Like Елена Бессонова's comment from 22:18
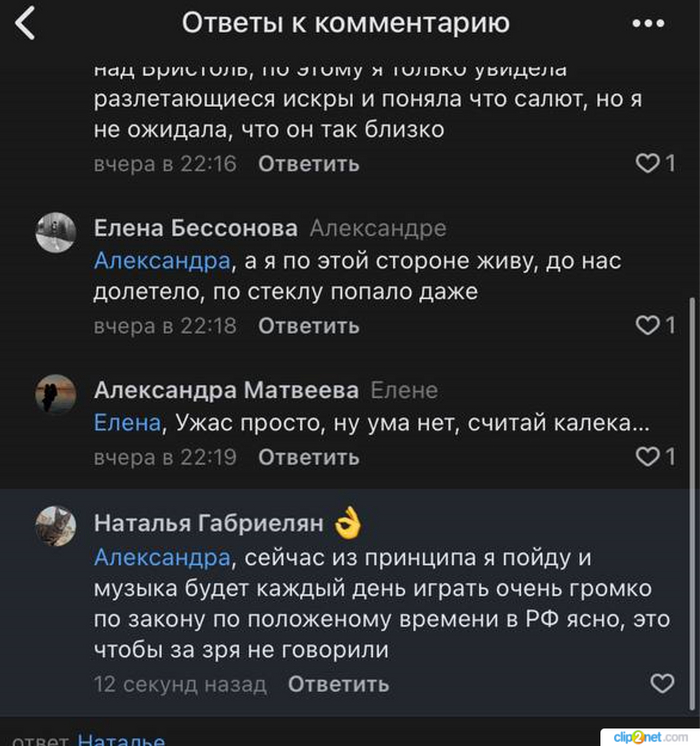Image resolution: width=700 pixels, height=746 pixels. pos(649,325)
